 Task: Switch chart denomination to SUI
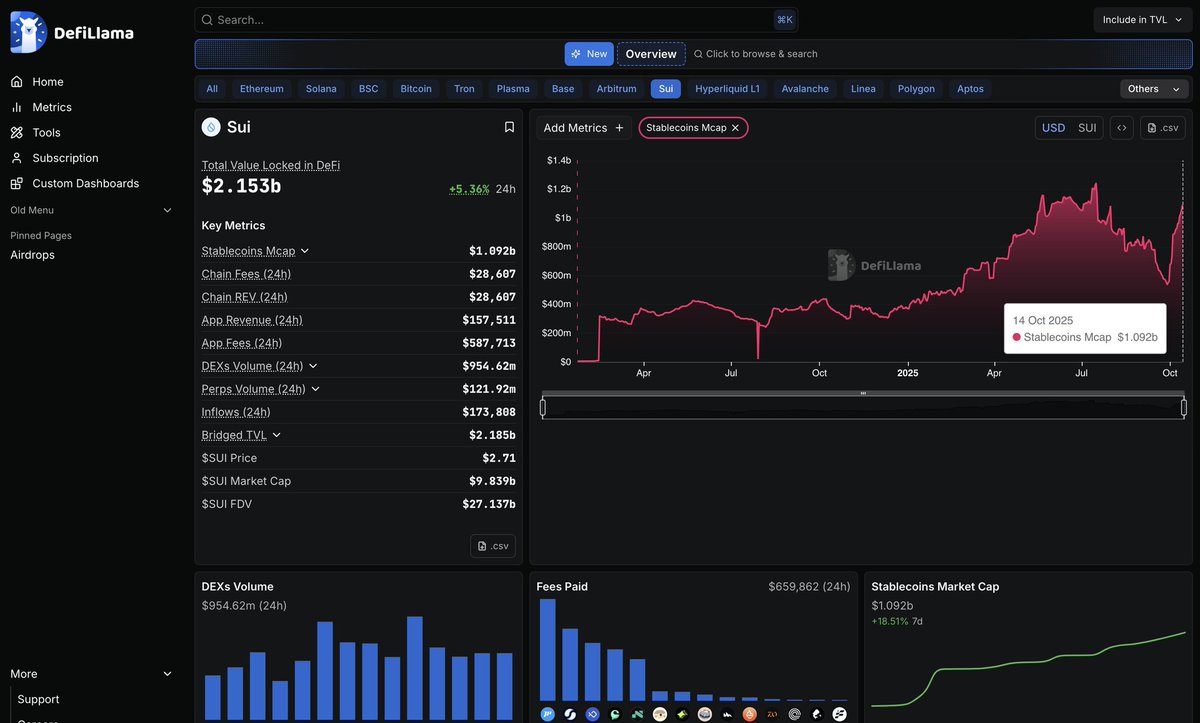1087,128
